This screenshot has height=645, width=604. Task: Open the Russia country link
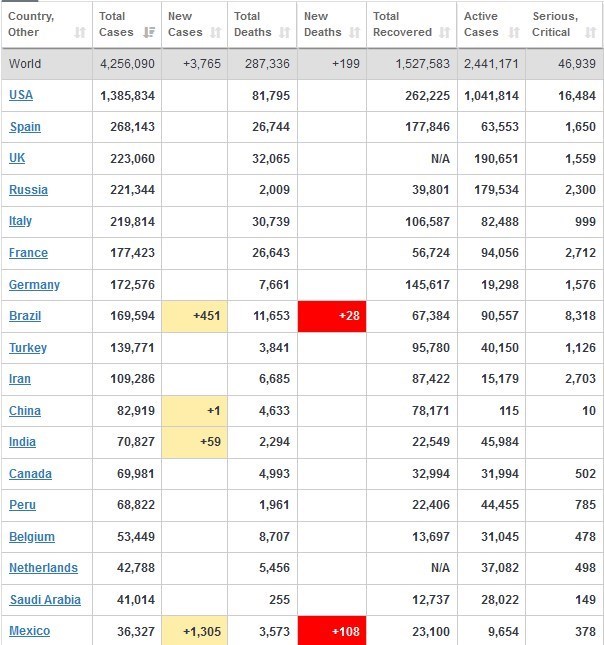(x=28, y=190)
